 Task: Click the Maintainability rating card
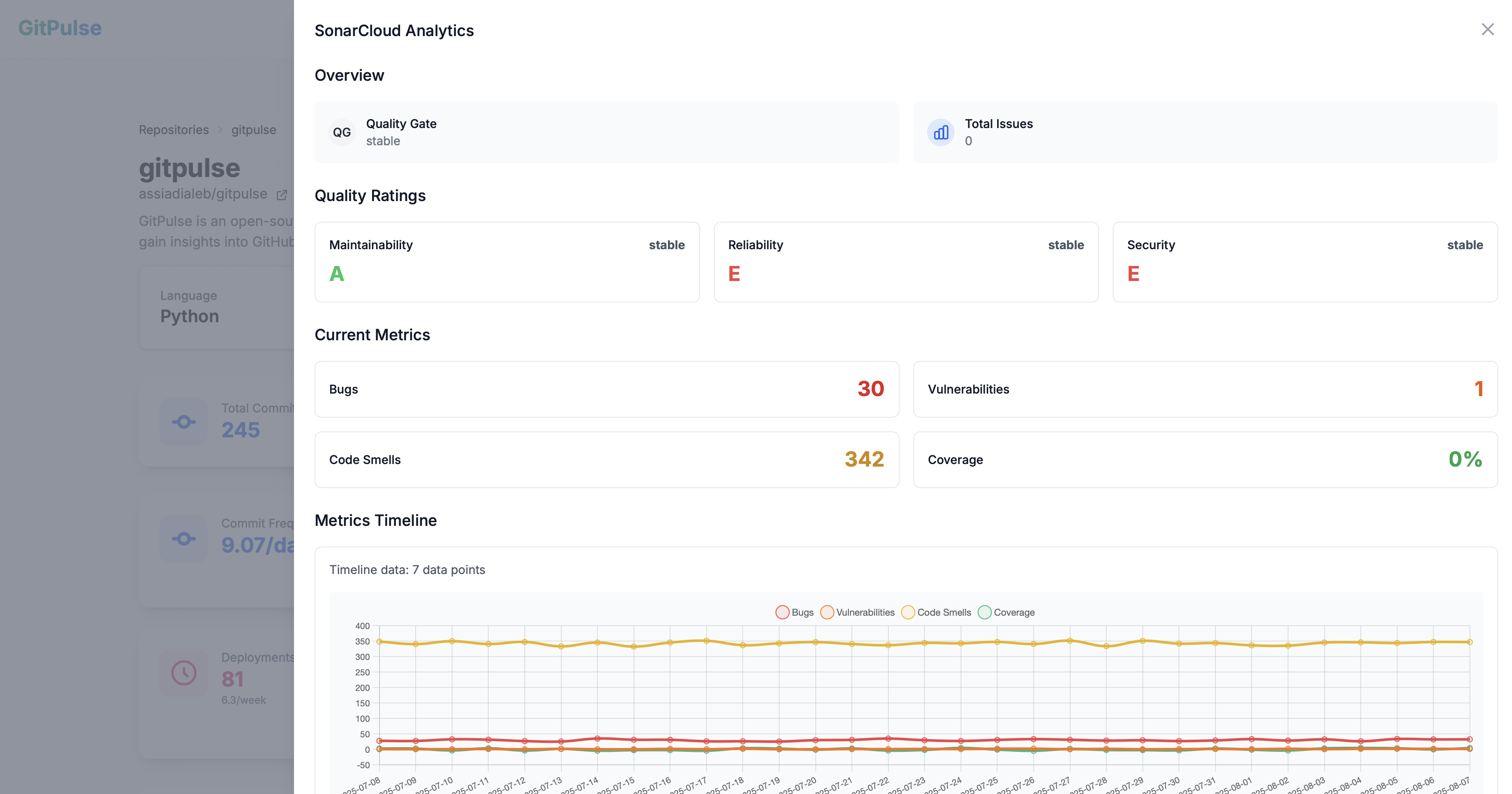(507, 262)
